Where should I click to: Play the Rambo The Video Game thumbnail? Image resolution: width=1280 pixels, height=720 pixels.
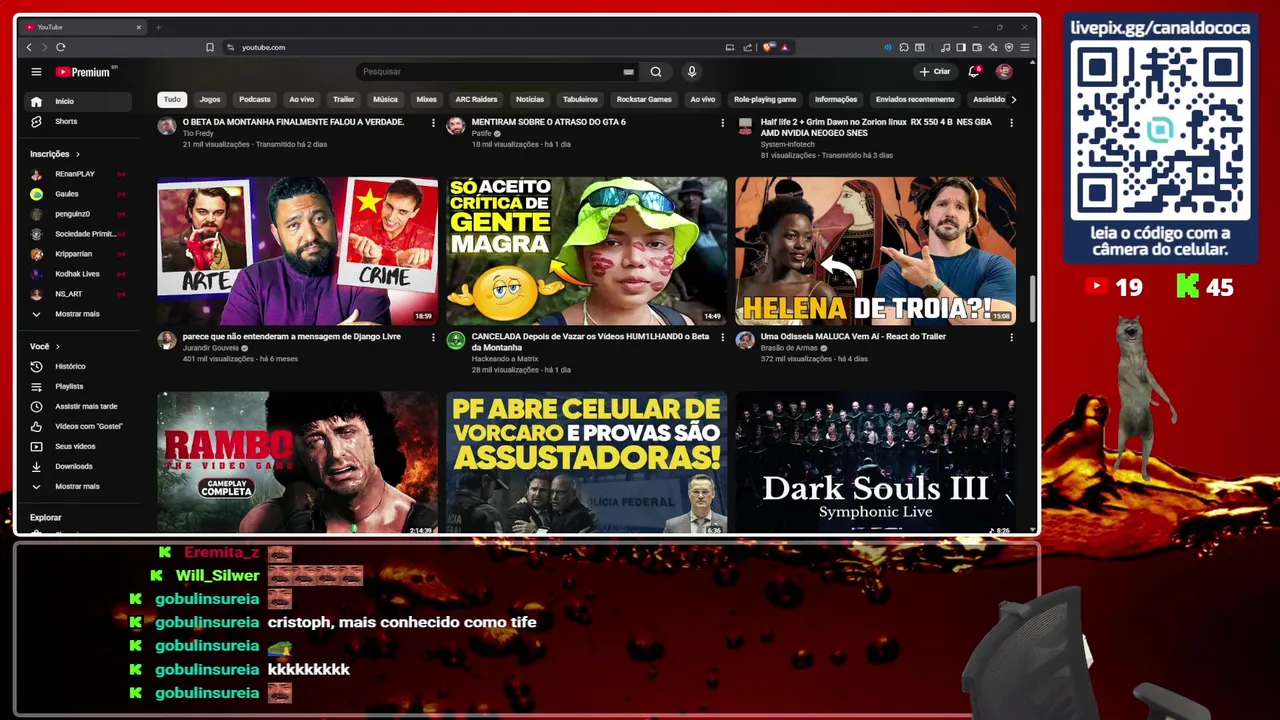pyautogui.click(x=297, y=462)
